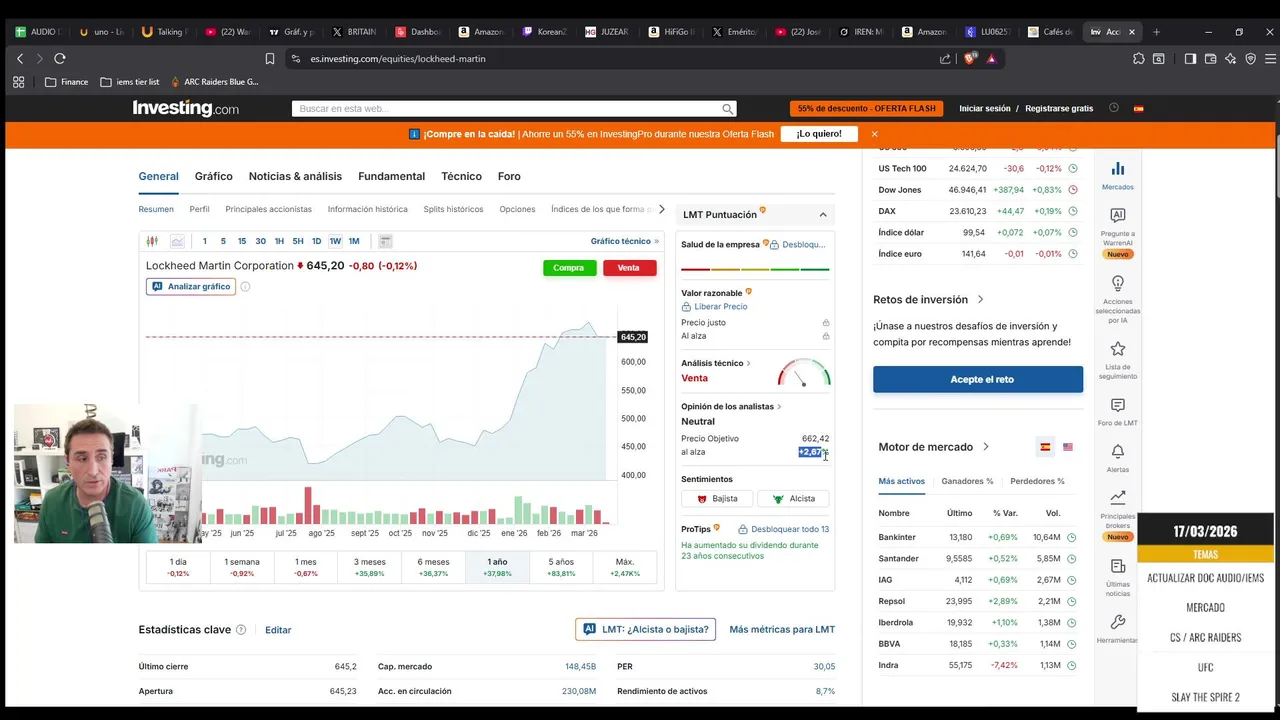Set chart interval to 1M
This screenshot has height=720, width=1280.
pyautogui.click(x=354, y=241)
